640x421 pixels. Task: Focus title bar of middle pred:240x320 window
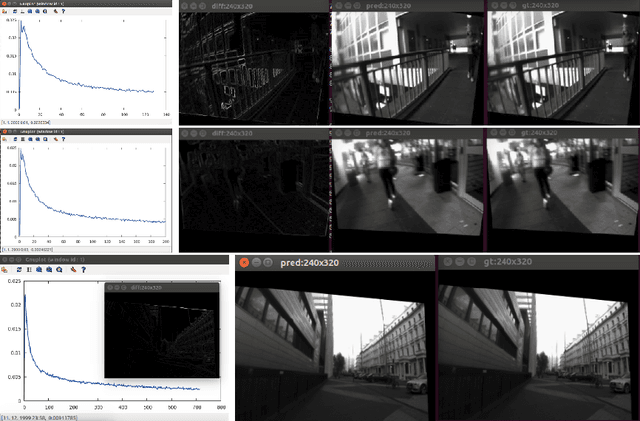[408, 134]
